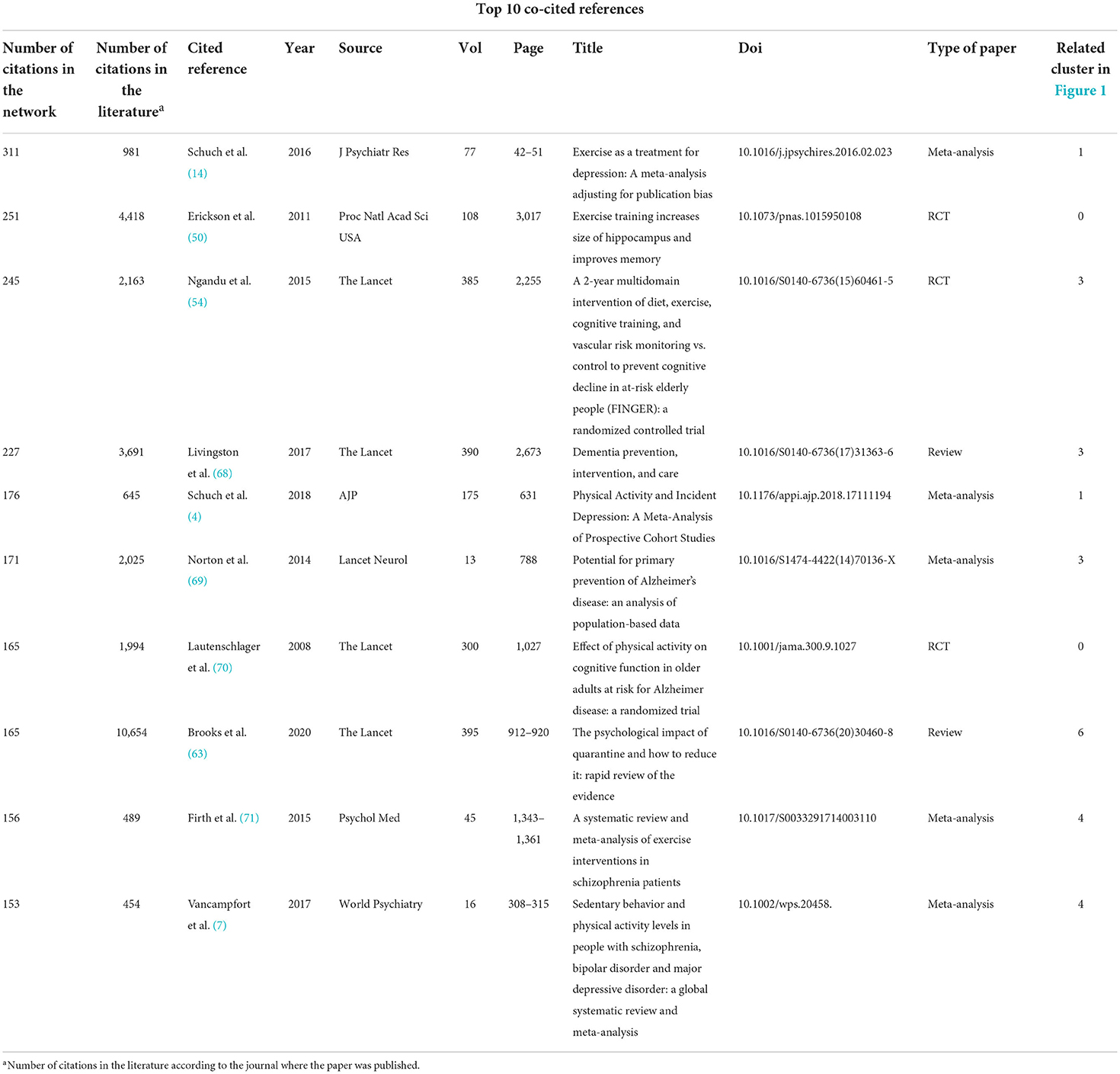This screenshot has width=1120, height=1074.
Task: Open citation link (7) for Vancampfort et al.
Action: click(x=219, y=925)
